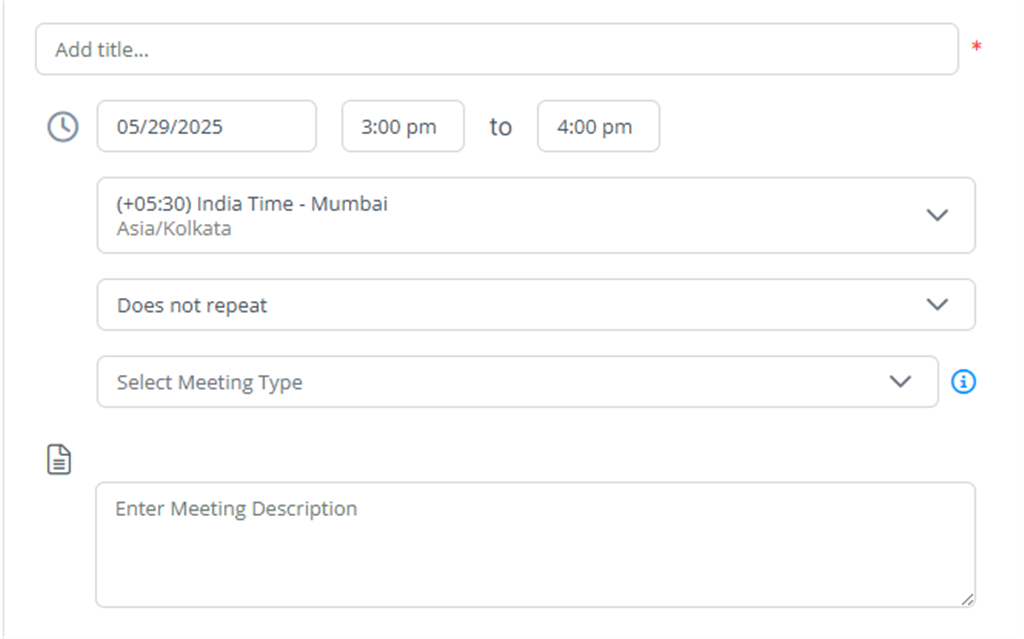Select the 4:00 pm end time
1024x639 pixels.
point(598,127)
